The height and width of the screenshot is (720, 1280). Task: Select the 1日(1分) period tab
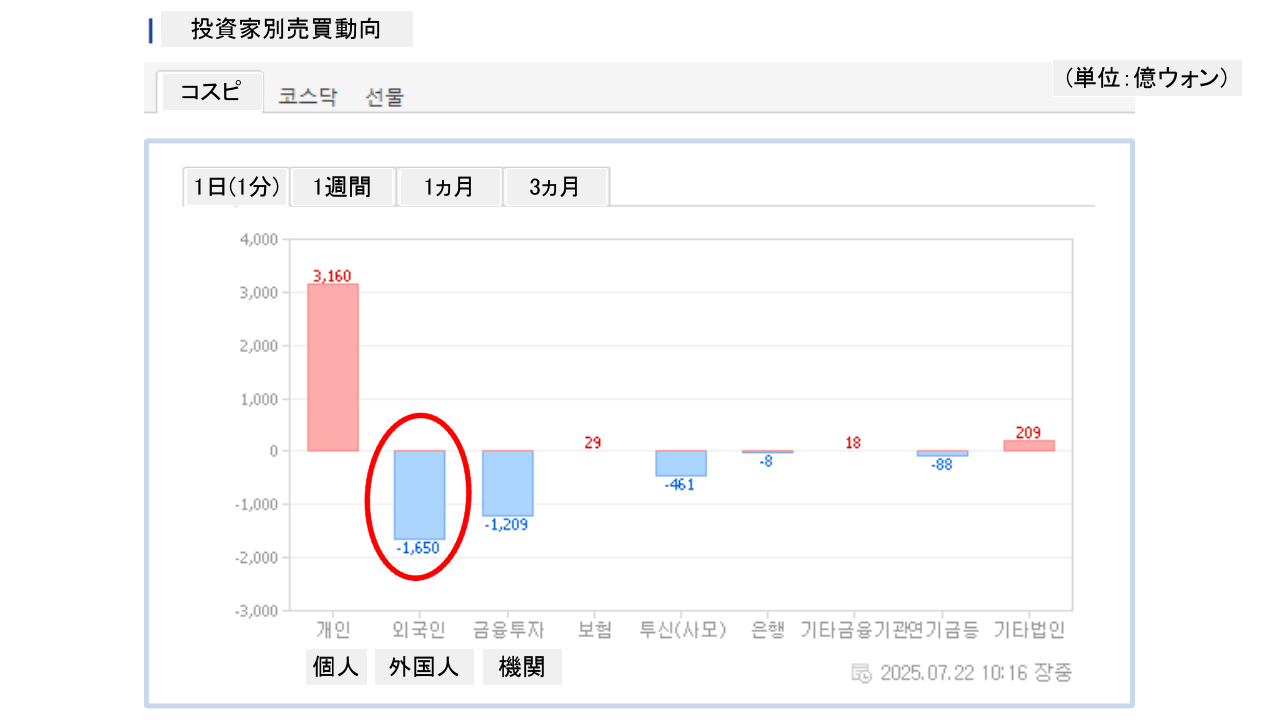(x=236, y=187)
